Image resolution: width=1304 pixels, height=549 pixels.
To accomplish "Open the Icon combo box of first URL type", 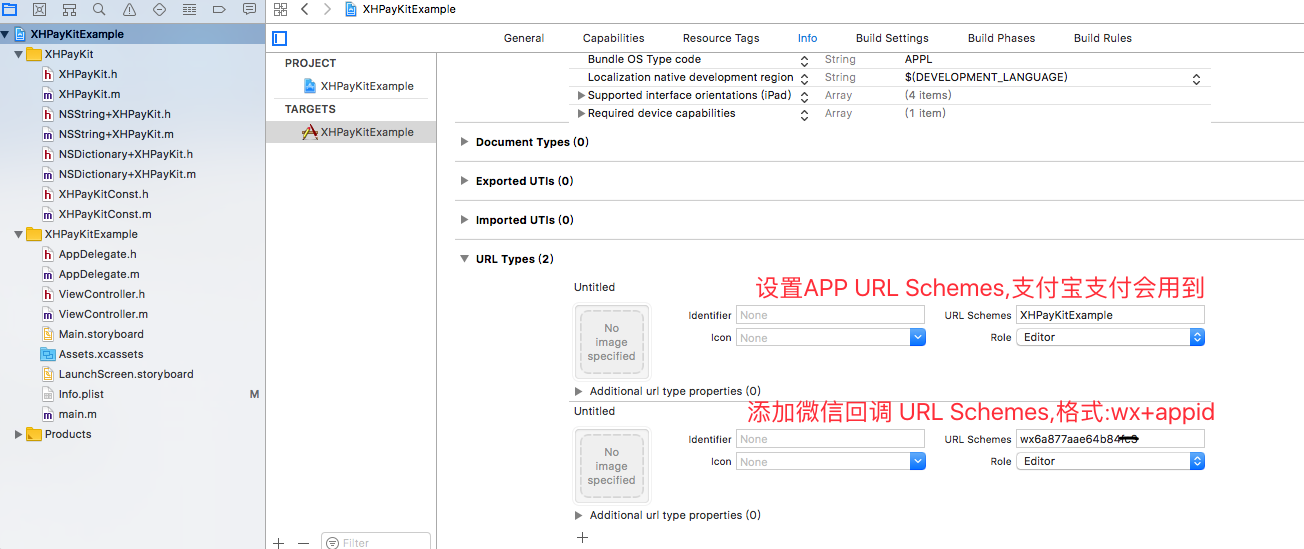I will click(x=831, y=338).
